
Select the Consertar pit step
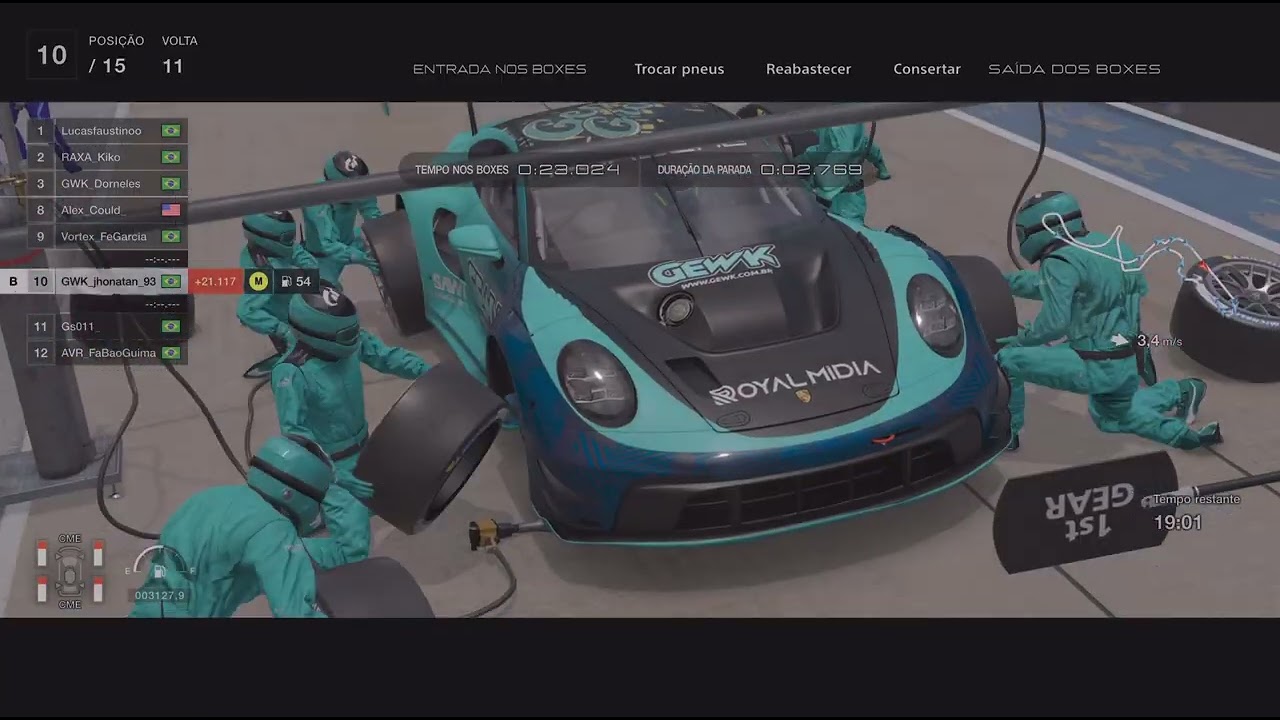[x=927, y=69]
